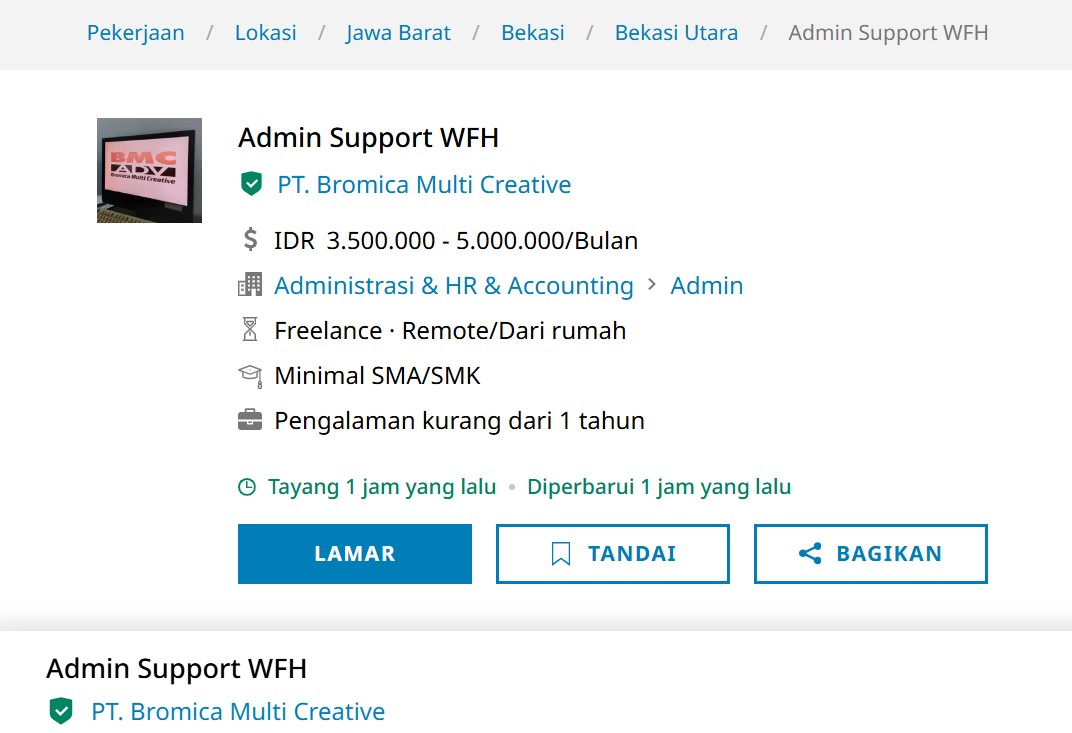The height and width of the screenshot is (733, 1072).
Task: Click the briefcase experience icon
Action: coord(250,420)
